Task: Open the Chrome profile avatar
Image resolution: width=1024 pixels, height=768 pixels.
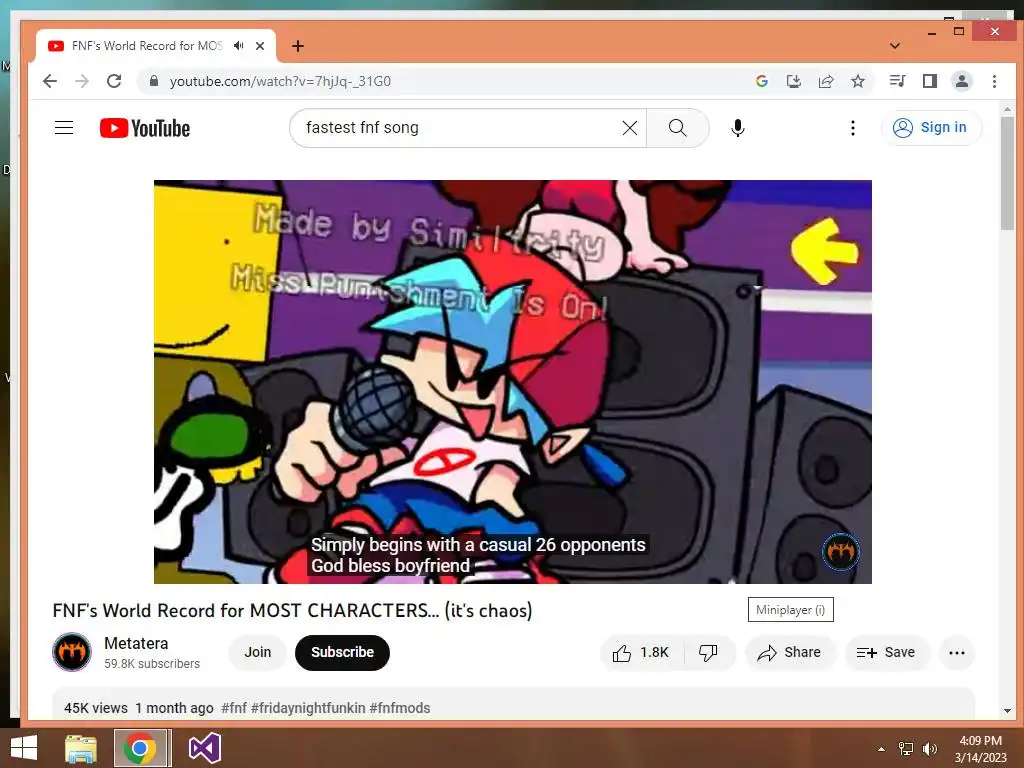Action: tap(962, 81)
